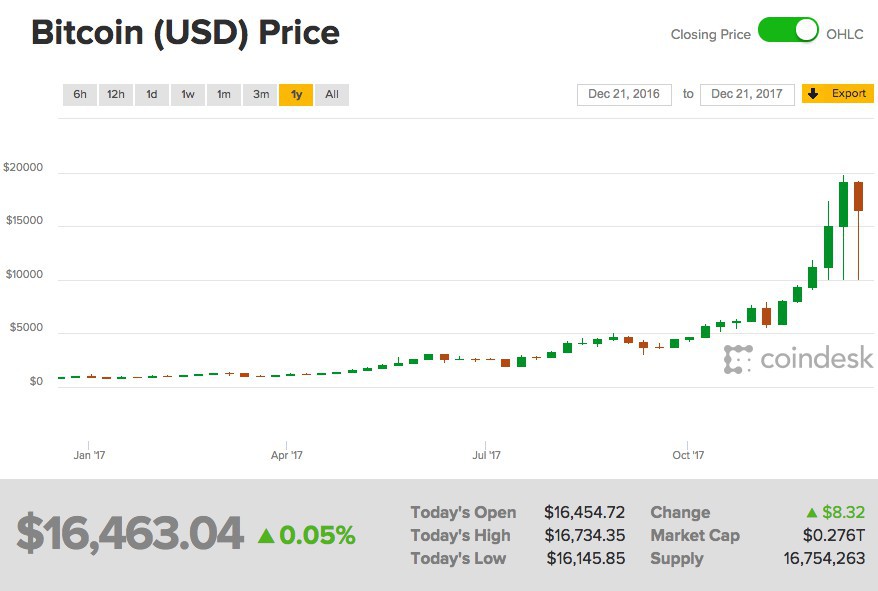Select the 1m time range
Image resolution: width=878 pixels, height=591 pixels.
pos(223,94)
